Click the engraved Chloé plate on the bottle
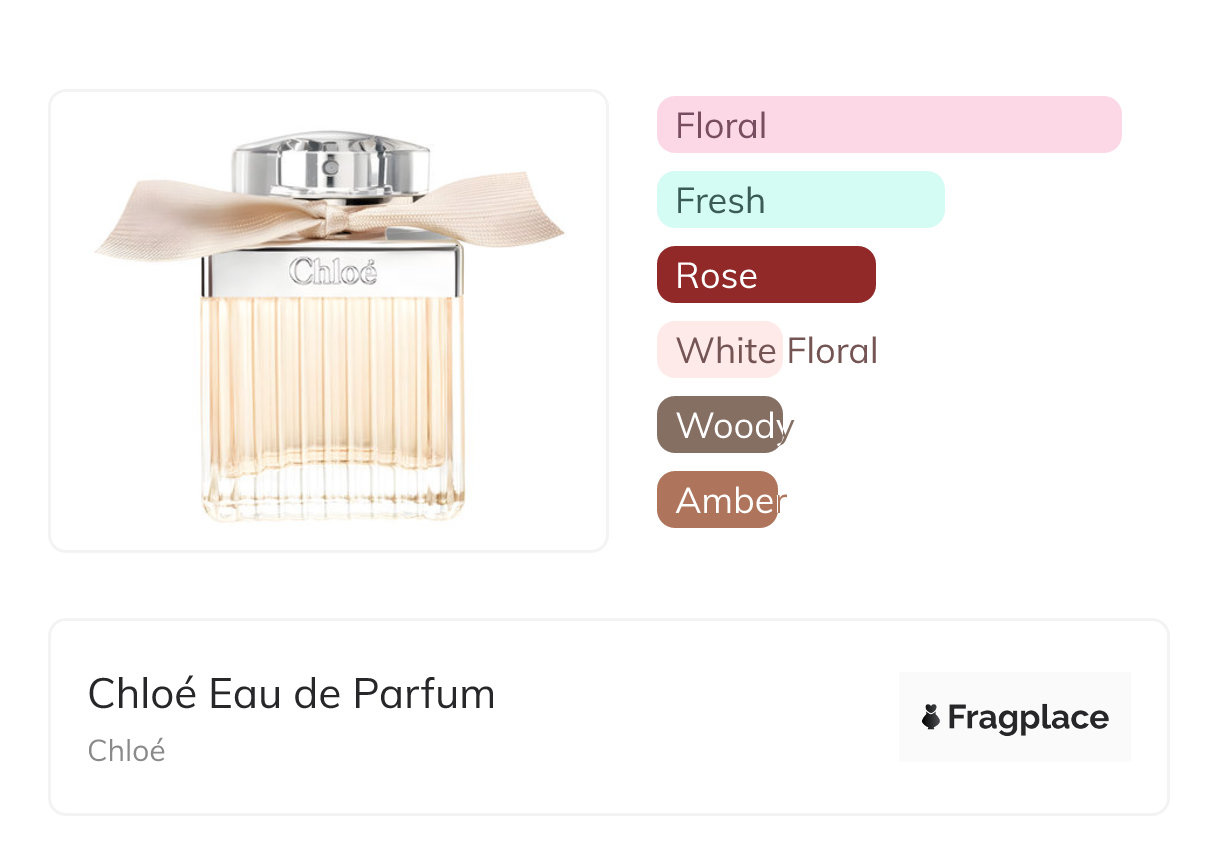The image size is (1218, 864). (332, 271)
